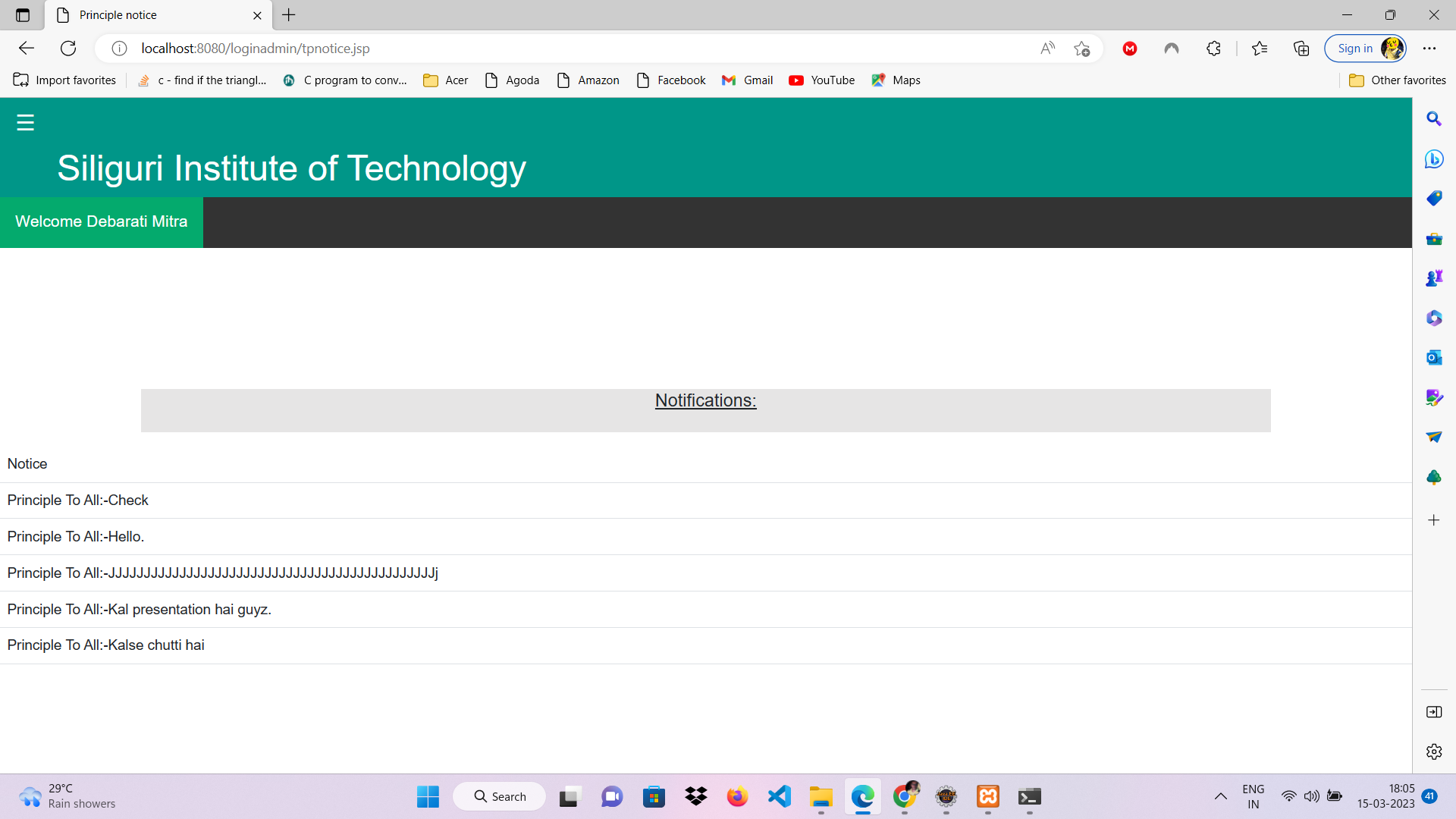Open the hamburger navigation menu
The width and height of the screenshot is (1456, 819).
pos(25,121)
